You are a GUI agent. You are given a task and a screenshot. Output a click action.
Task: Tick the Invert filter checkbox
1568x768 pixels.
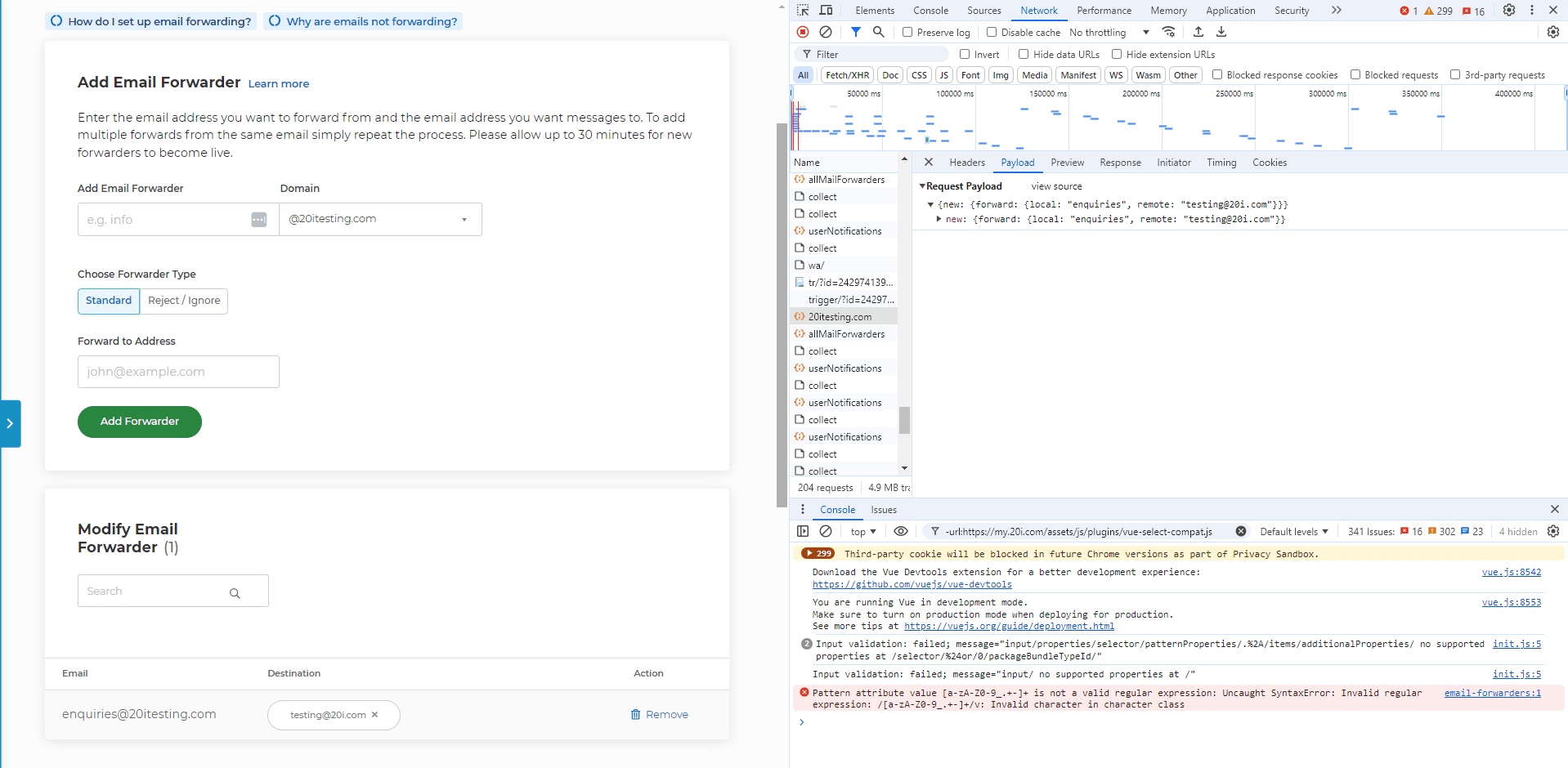964,54
